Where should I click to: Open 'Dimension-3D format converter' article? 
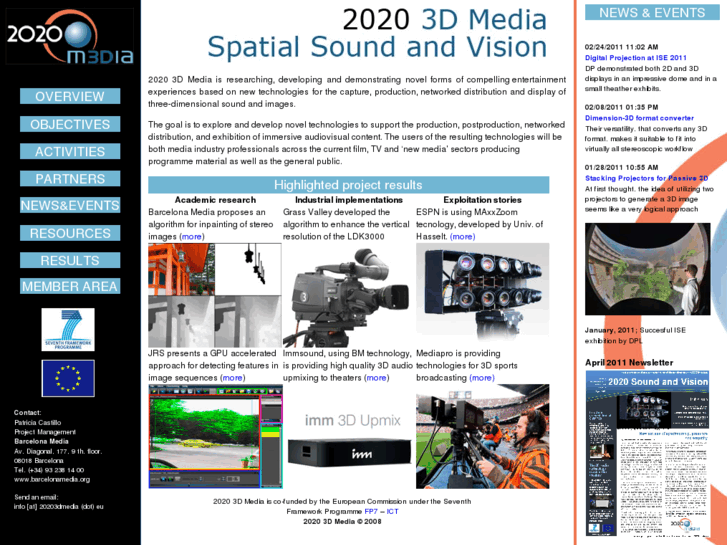(639, 118)
